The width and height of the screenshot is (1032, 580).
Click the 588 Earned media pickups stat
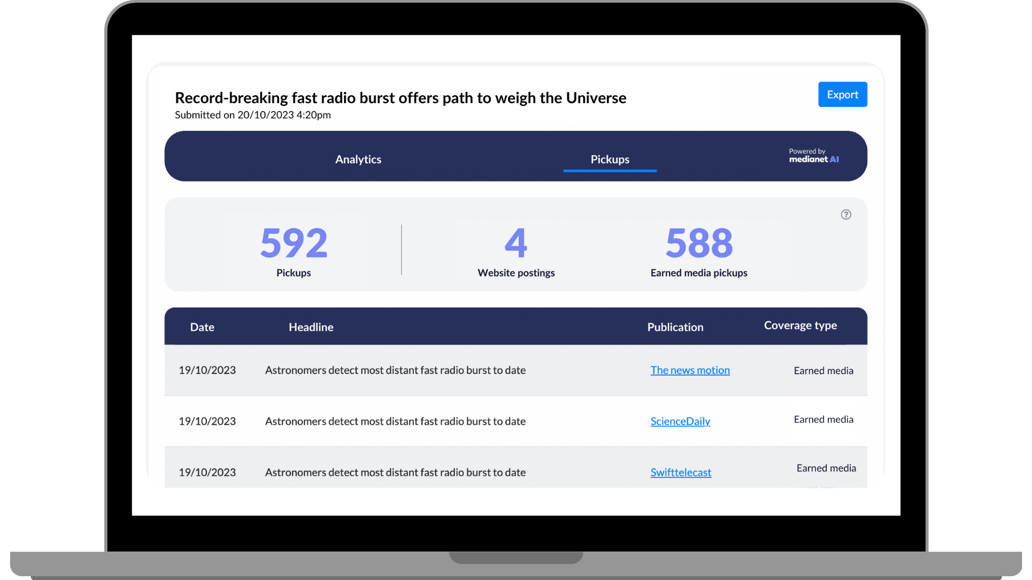pyautogui.click(x=699, y=244)
